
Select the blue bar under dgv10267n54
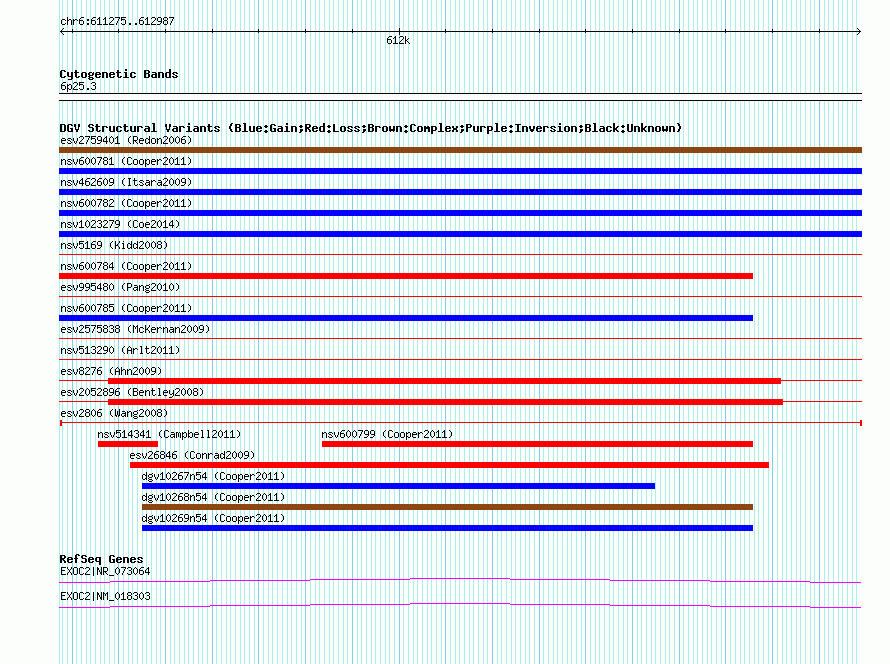coord(398,486)
